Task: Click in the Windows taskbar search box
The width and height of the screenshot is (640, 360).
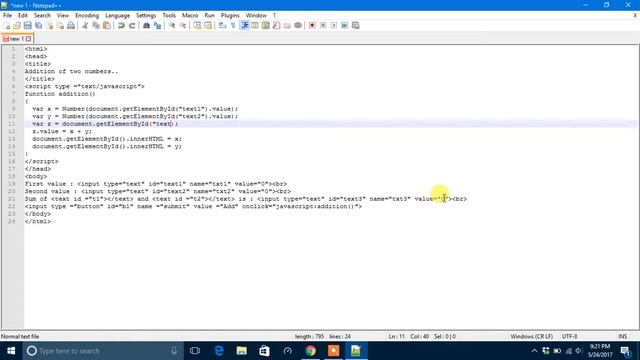Action: 102,351
